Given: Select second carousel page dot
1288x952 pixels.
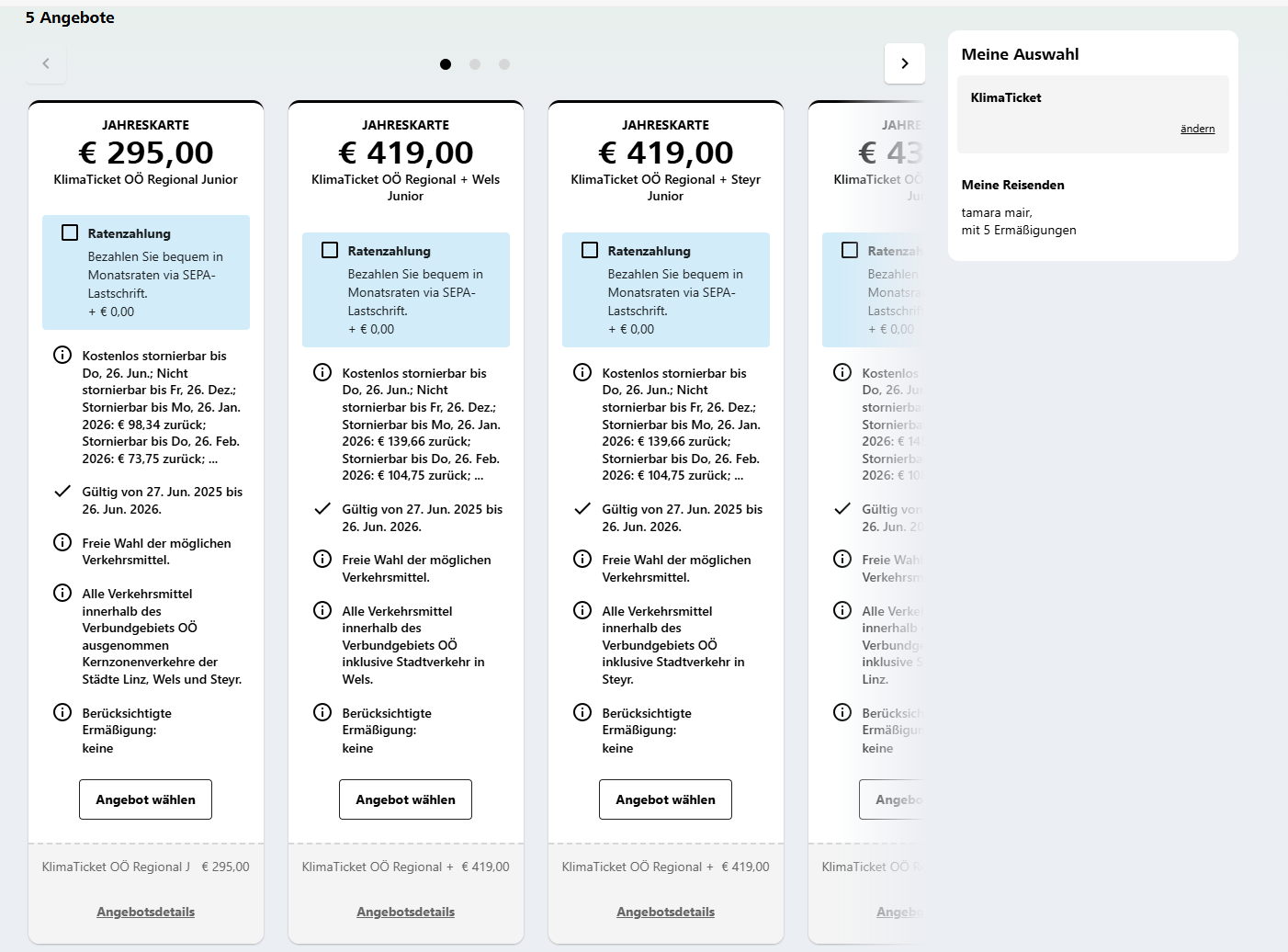Looking at the screenshot, I should 475,64.
